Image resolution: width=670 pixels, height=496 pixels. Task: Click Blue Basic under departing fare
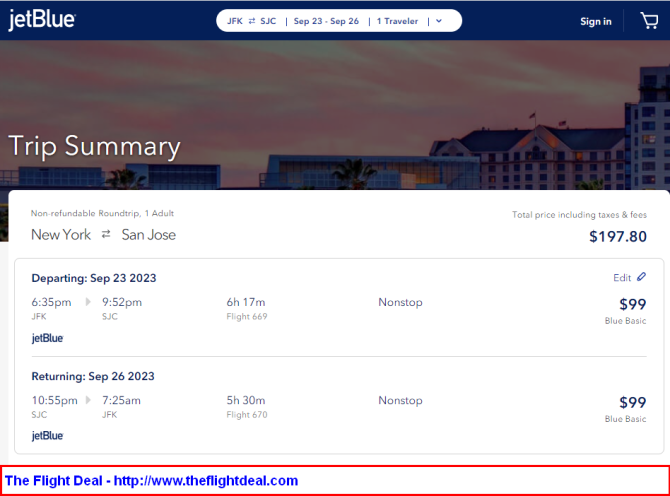coord(626,321)
